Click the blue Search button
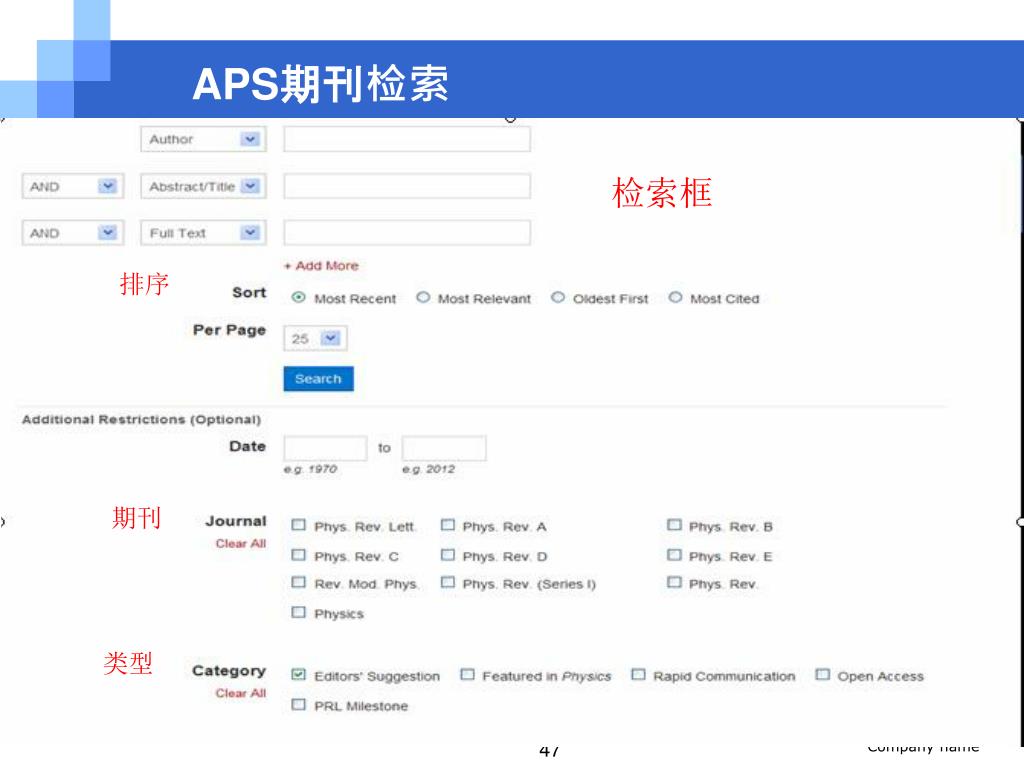The width and height of the screenshot is (1024, 768). coord(318,379)
